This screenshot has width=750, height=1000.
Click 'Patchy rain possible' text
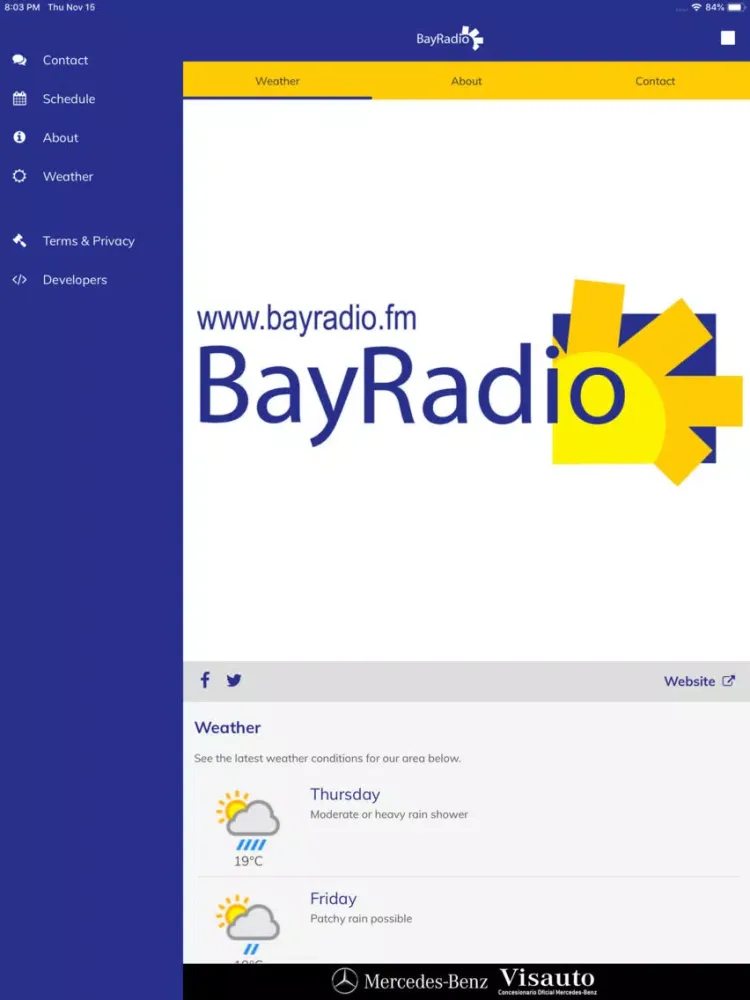361,918
